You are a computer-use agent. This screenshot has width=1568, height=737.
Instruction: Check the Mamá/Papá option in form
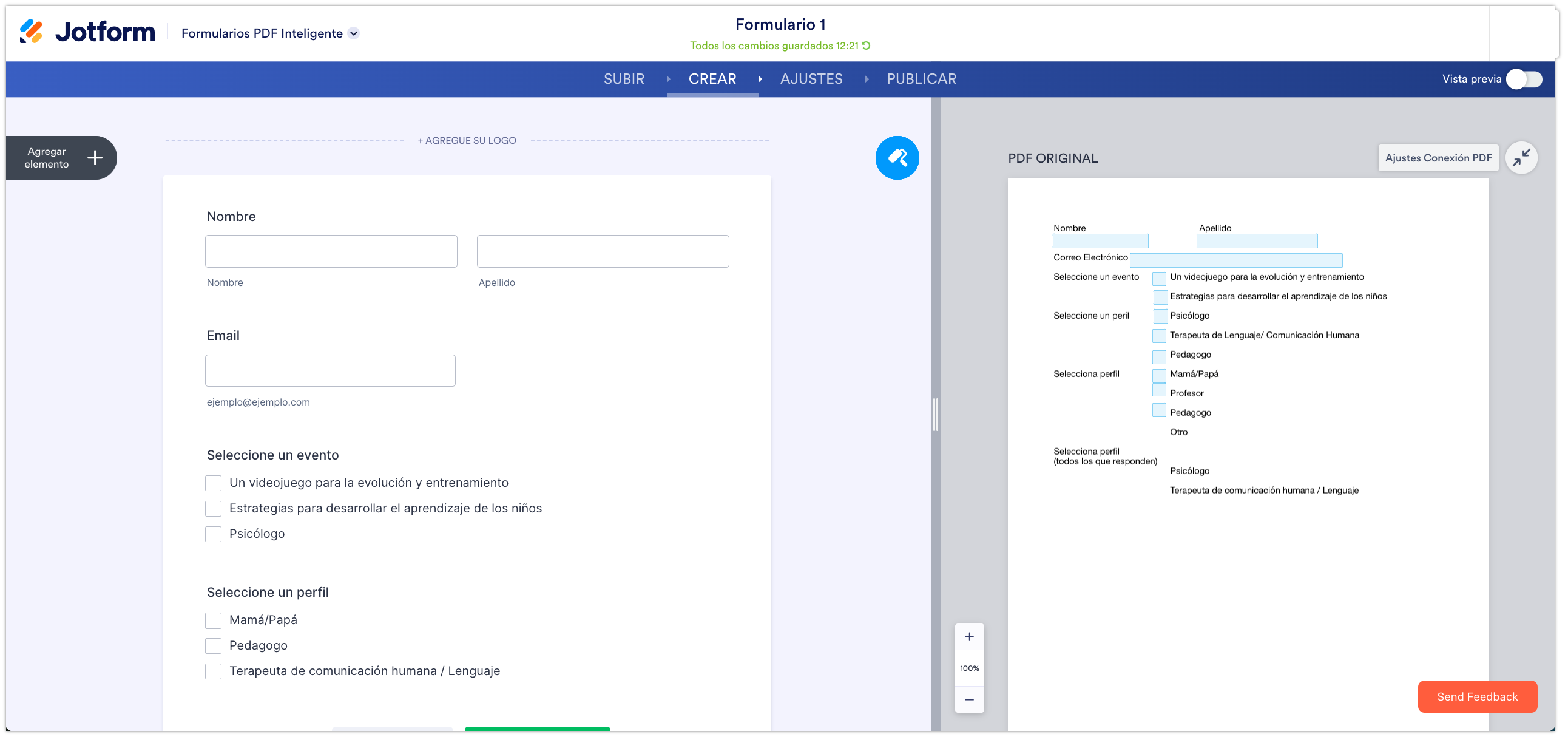coord(213,620)
